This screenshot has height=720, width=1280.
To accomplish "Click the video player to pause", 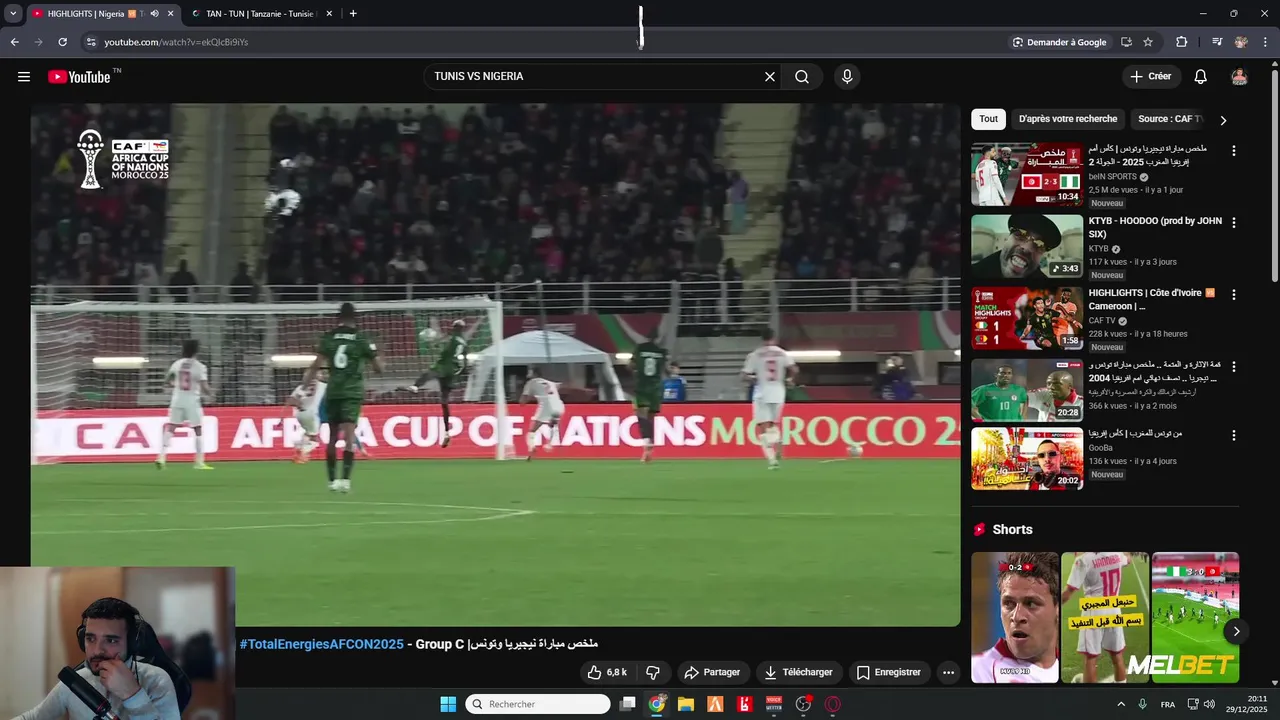I will (x=495, y=365).
